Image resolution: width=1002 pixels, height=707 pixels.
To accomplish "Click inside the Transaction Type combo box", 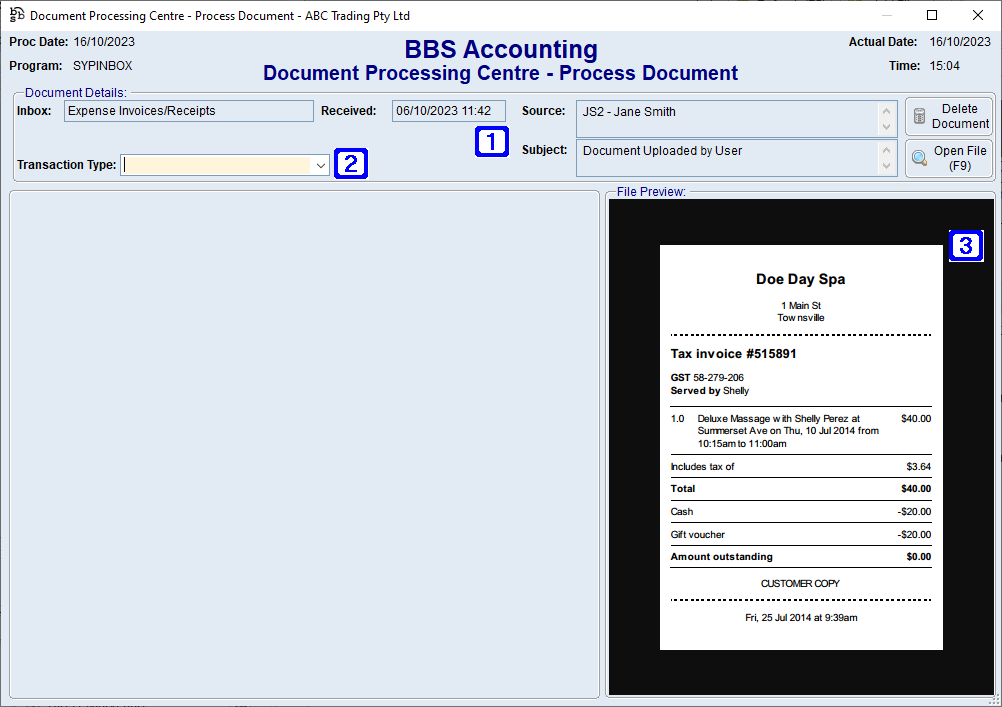I will [x=215, y=165].
